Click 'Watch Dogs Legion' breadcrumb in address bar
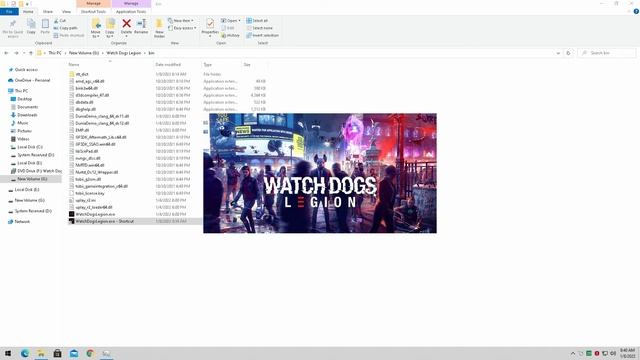 coord(123,53)
